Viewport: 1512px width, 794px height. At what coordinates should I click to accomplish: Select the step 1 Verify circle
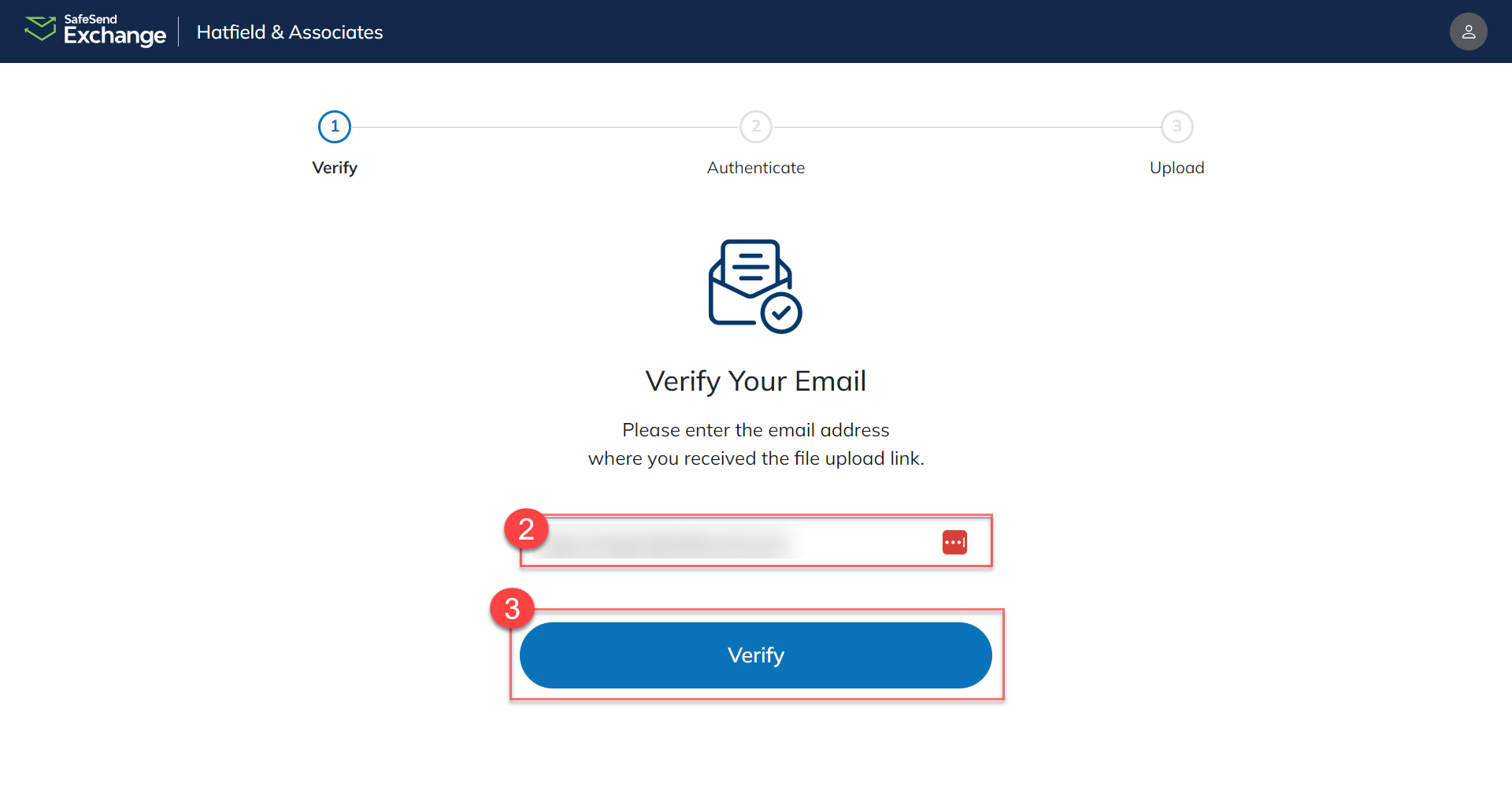point(334,126)
